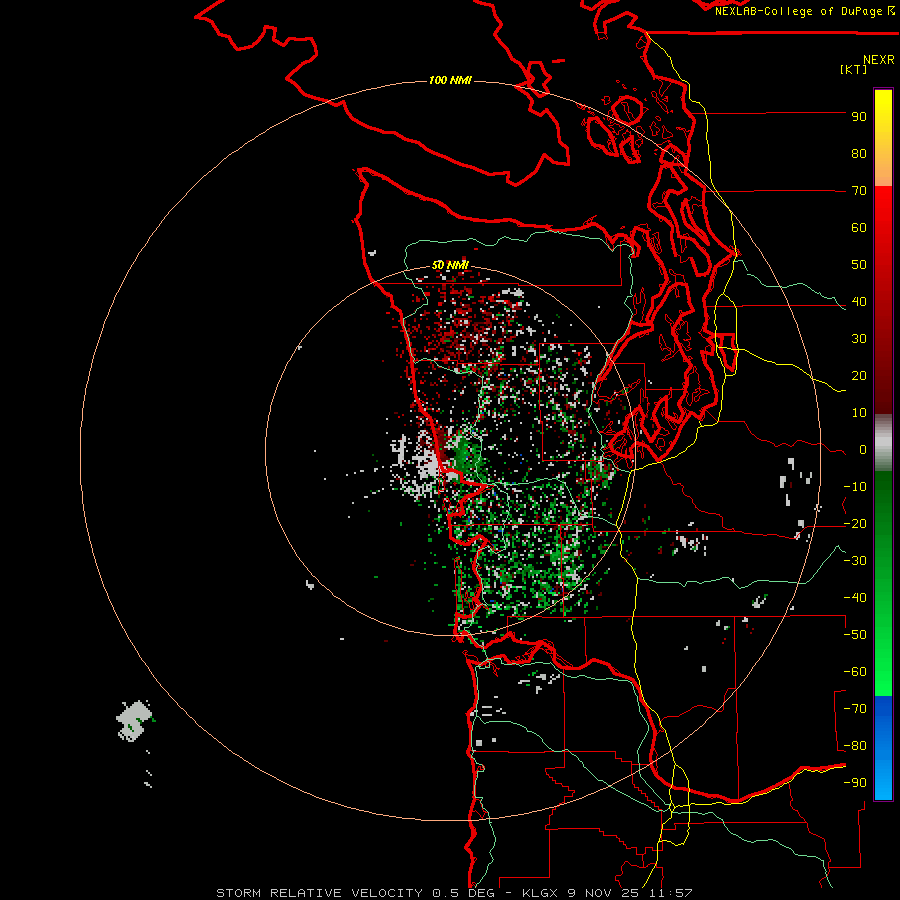Click the 60 knot scale label
Image resolution: width=900 pixels, height=900 pixels.
pyautogui.click(x=859, y=228)
